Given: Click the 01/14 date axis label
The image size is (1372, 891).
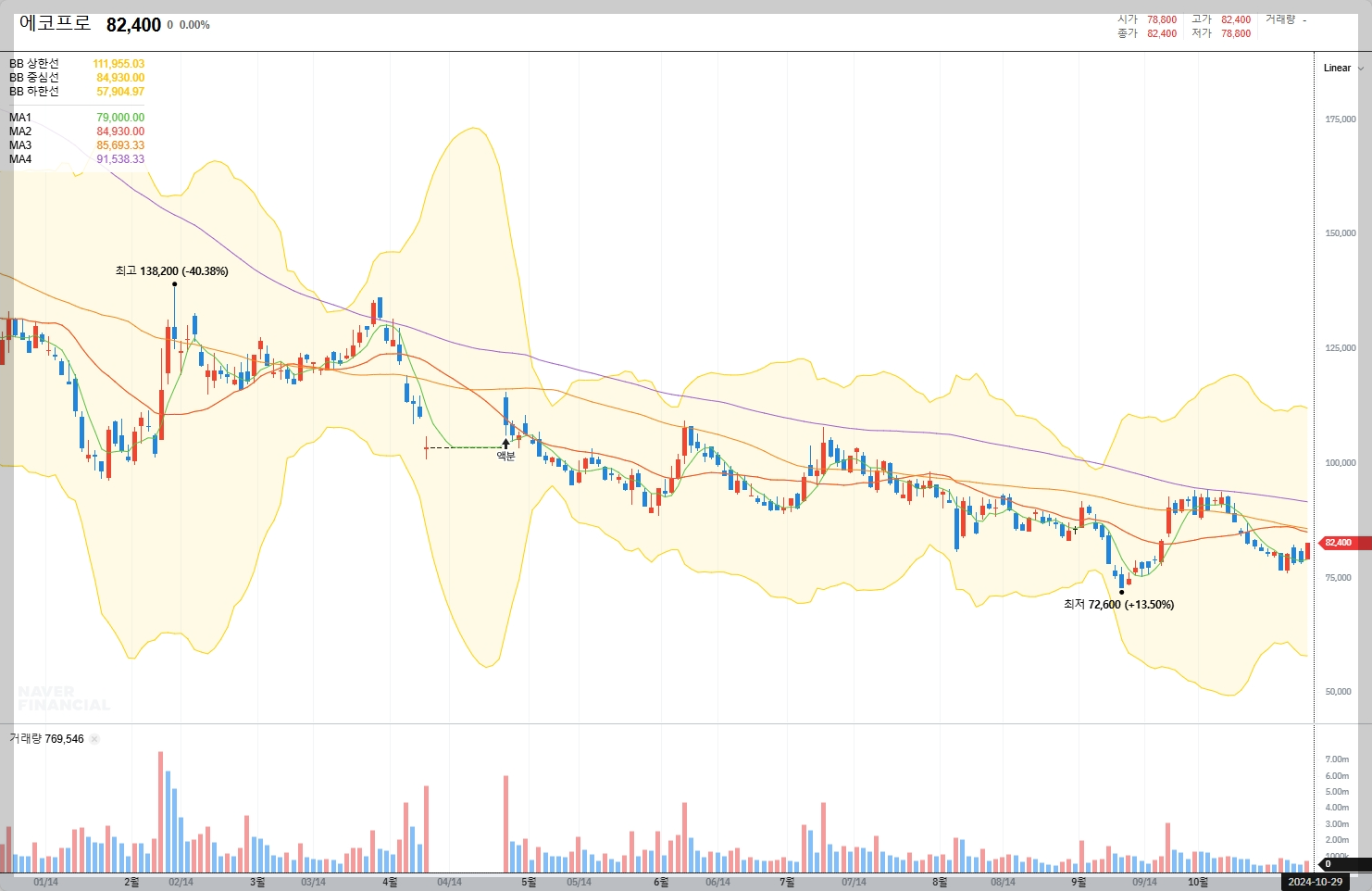Looking at the screenshot, I should click(45, 882).
